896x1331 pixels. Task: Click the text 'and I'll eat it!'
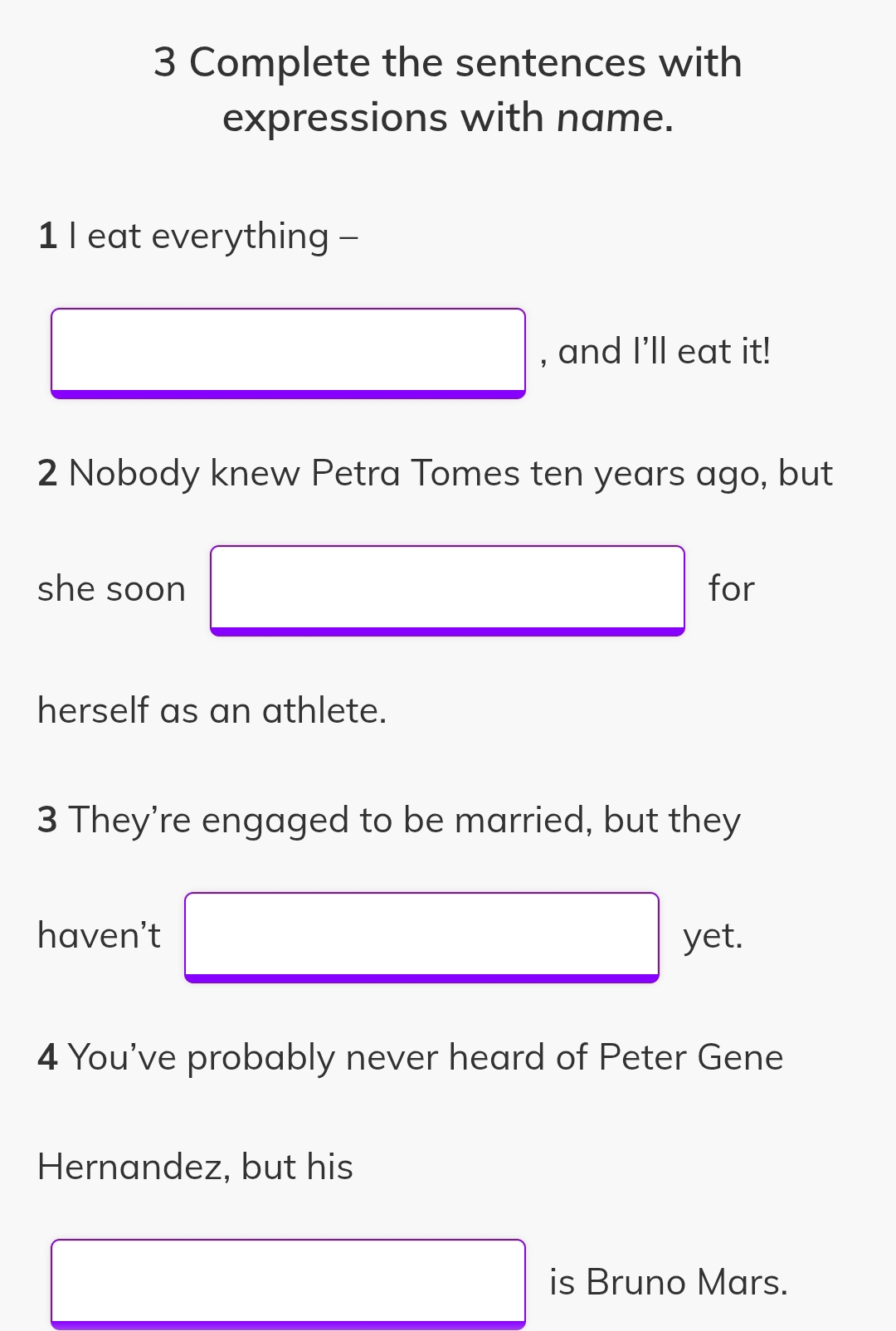point(660,351)
